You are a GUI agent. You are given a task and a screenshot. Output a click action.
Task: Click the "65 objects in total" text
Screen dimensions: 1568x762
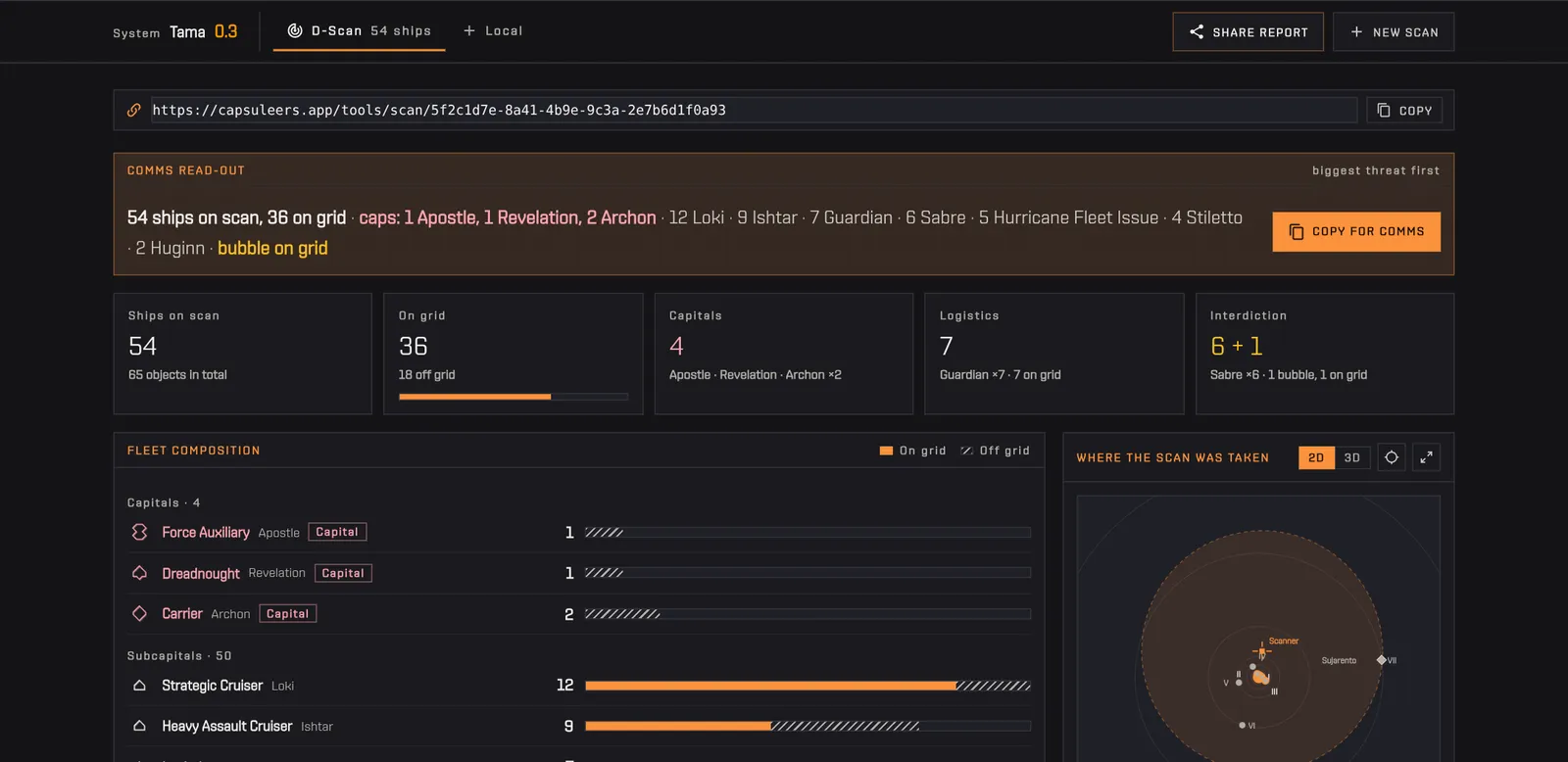177,375
